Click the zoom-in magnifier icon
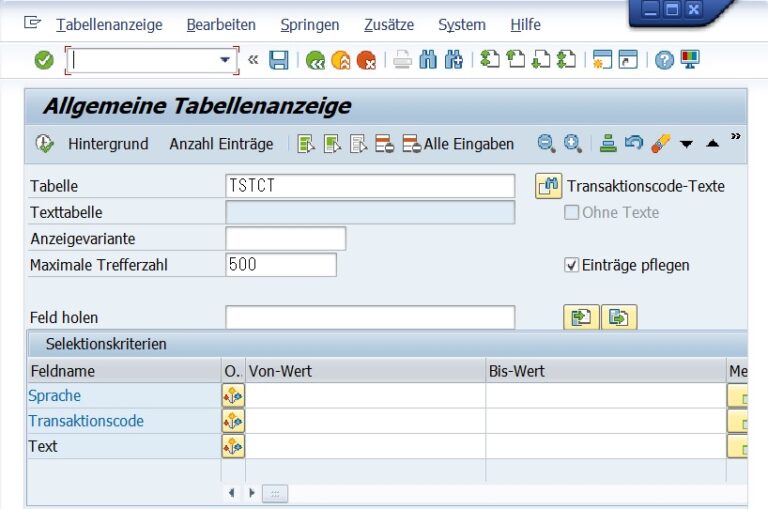This screenshot has height=509, width=768. pyautogui.click(x=573, y=144)
